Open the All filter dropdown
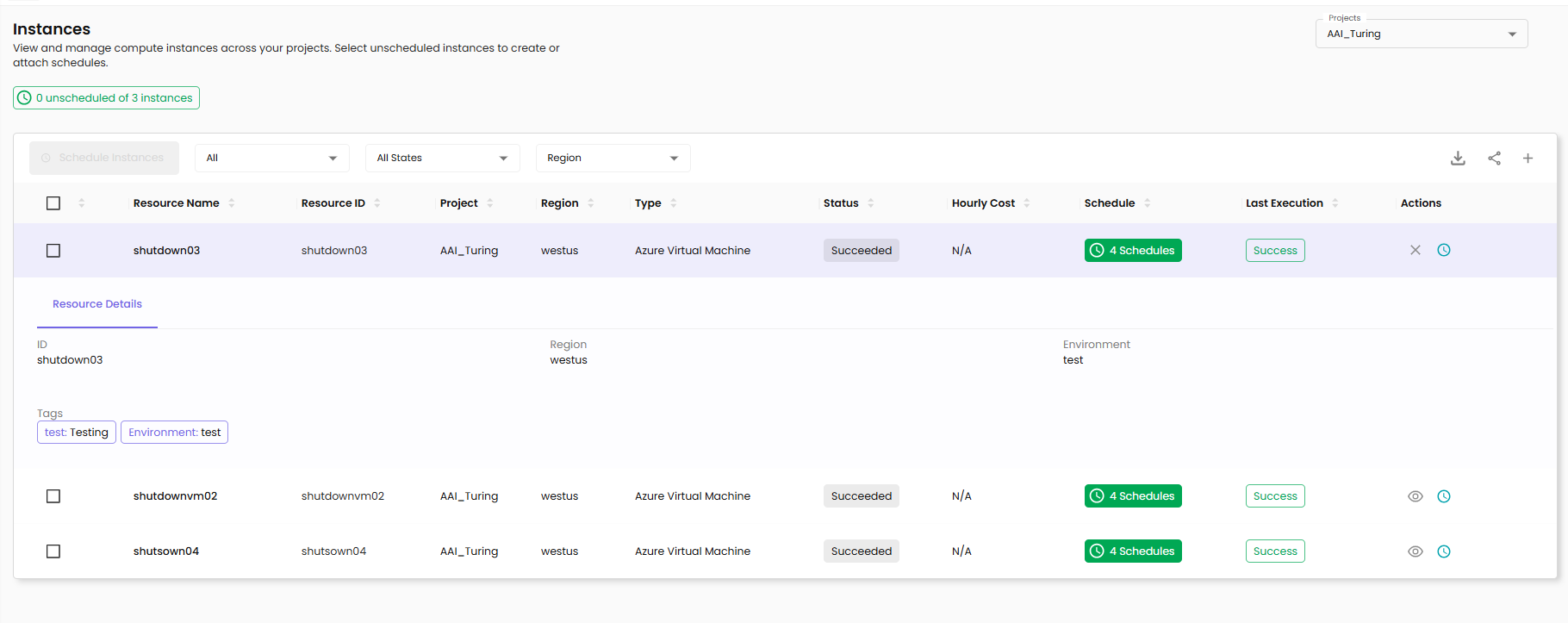The height and width of the screenshot is (623, 1568). coord(272,158)
